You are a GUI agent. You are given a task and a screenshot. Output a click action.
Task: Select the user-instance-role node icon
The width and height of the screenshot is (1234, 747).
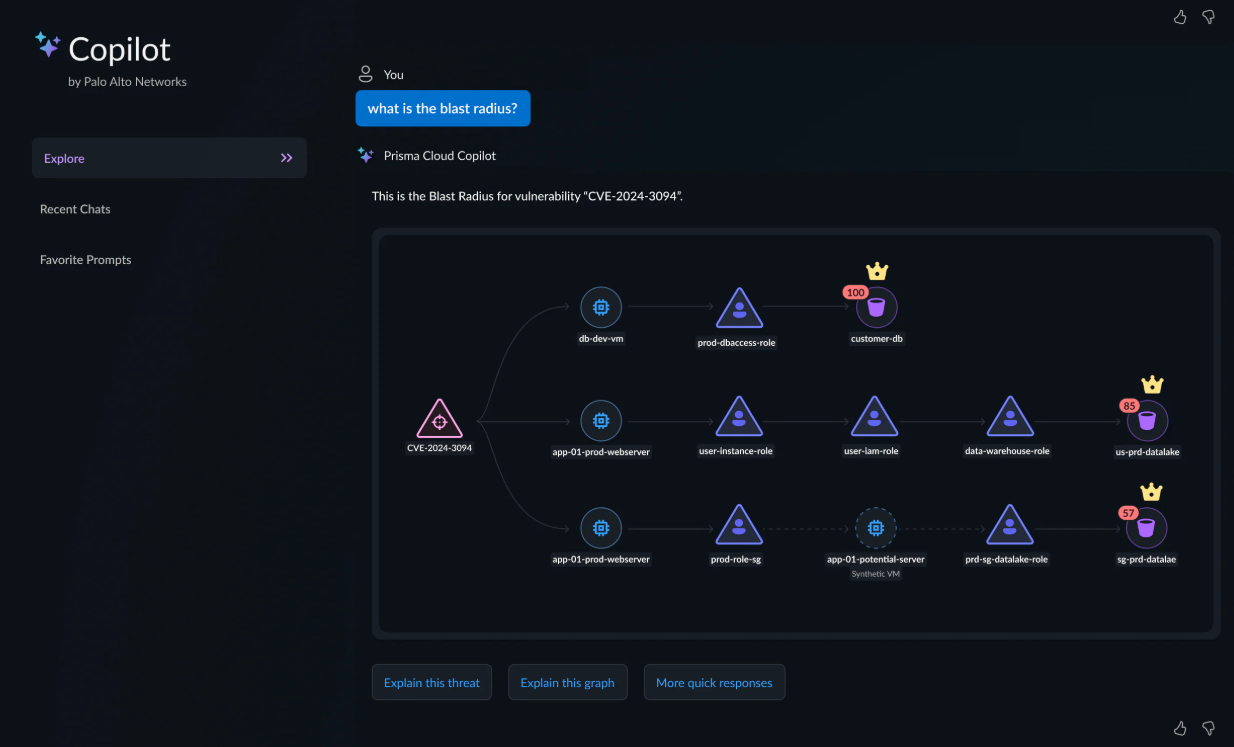tap(739, 418)
